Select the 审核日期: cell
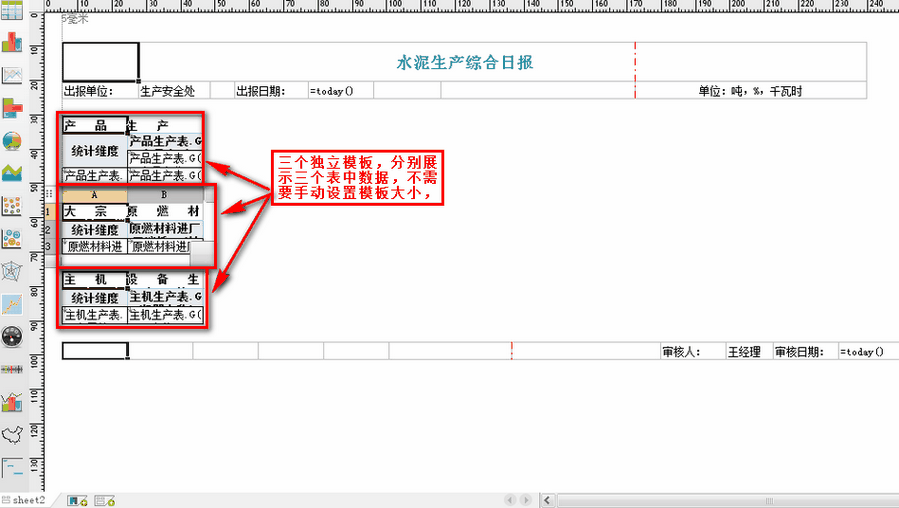This screenshot has height=508, width=899. click(x=806, y=351)
